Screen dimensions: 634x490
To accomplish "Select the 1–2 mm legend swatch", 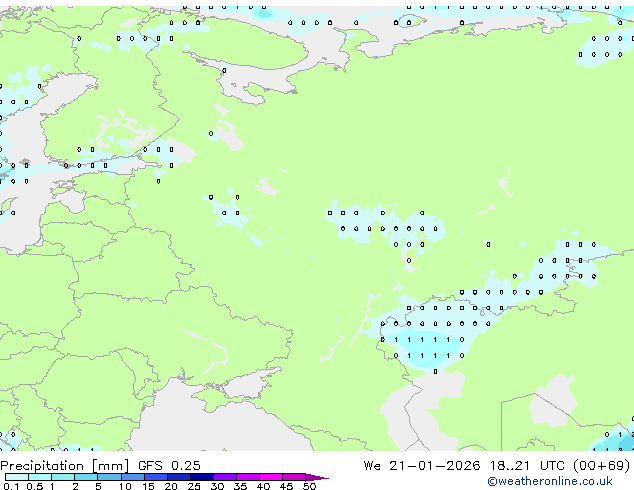I will click(63, 477).
